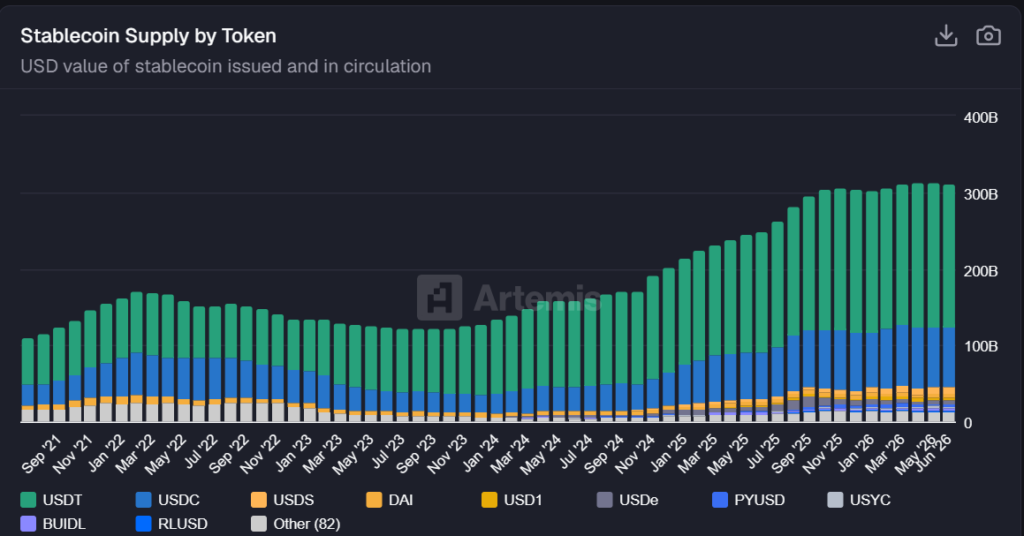
Task: Click the Nov '24 x-axis label
Action: [635, 454]
